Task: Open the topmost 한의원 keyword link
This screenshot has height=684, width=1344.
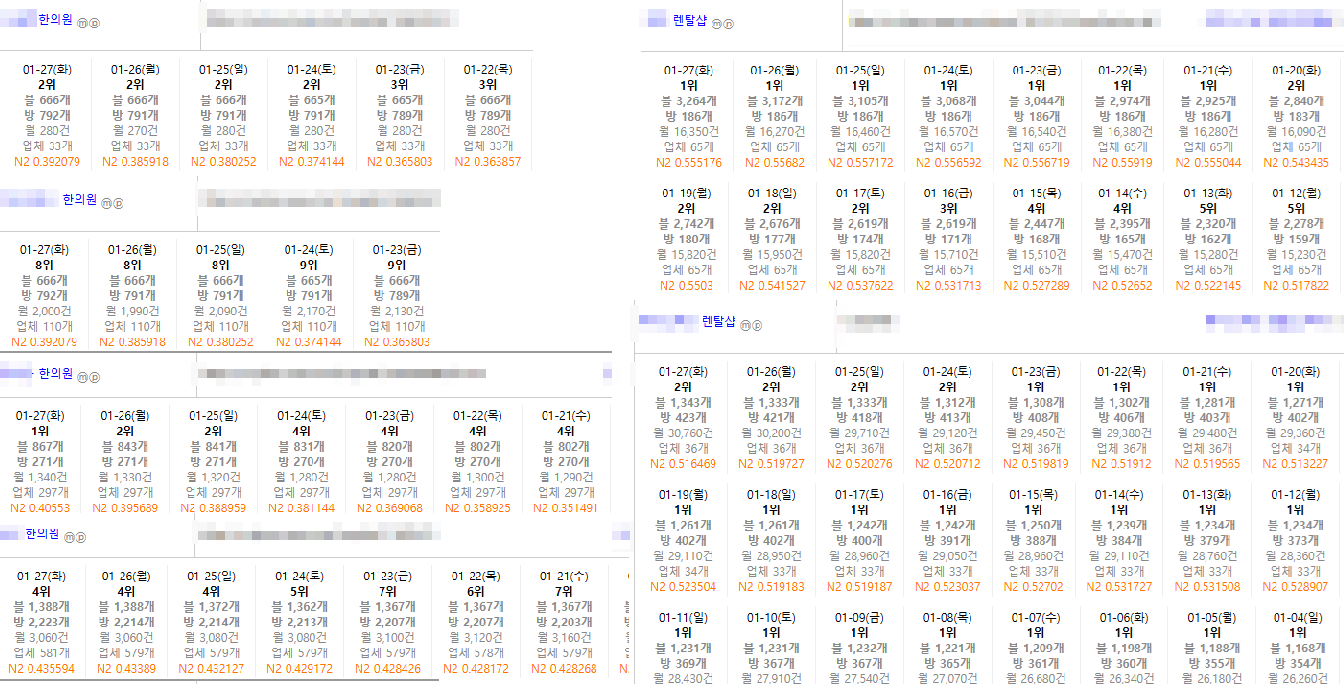Action: [x=54, y=20]
